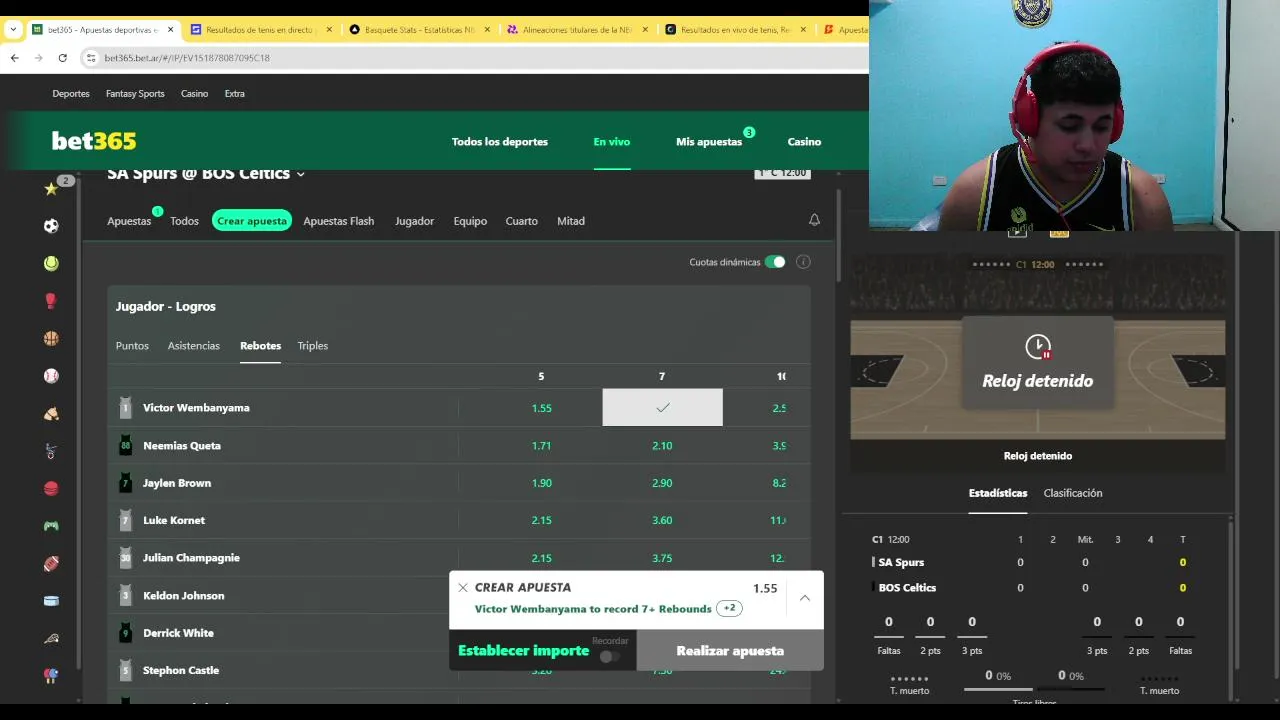
Task: Open Apuestas Flash tab
Action: [x=339, y=221]
